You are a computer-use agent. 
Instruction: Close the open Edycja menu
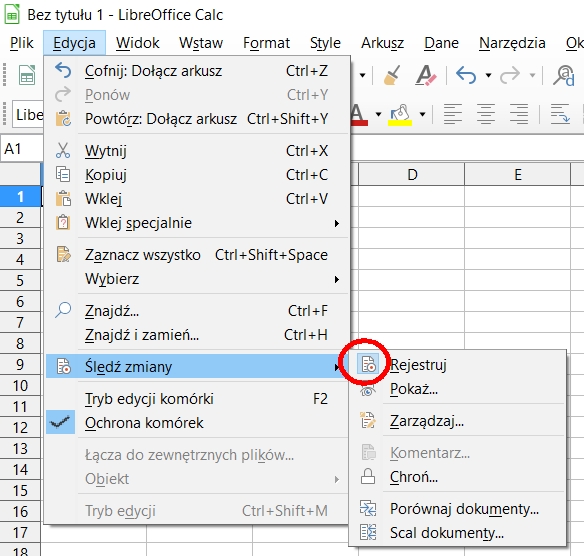[x=74, y=43]
